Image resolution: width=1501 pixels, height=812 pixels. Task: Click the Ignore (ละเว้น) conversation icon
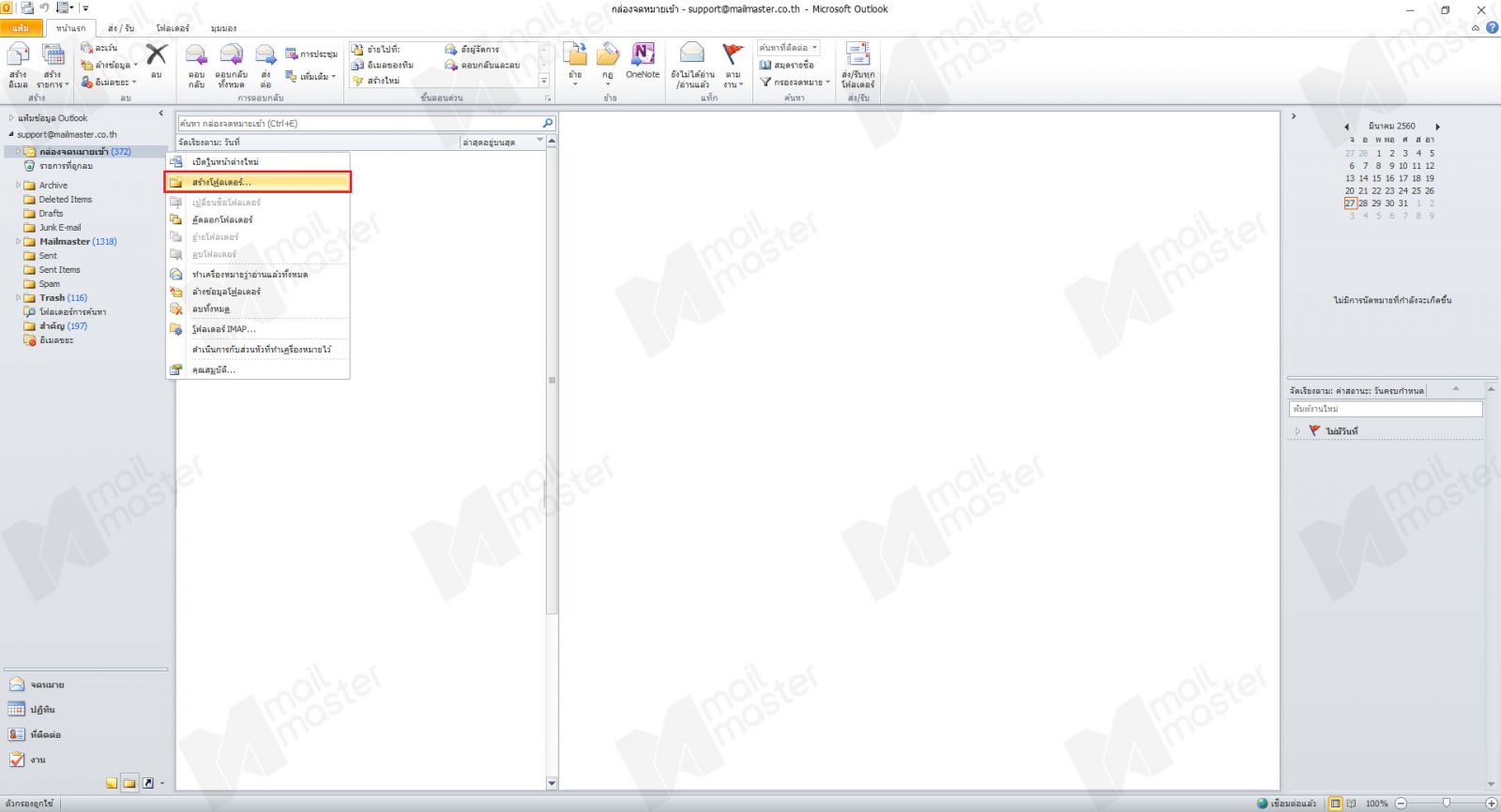[87, 48]
